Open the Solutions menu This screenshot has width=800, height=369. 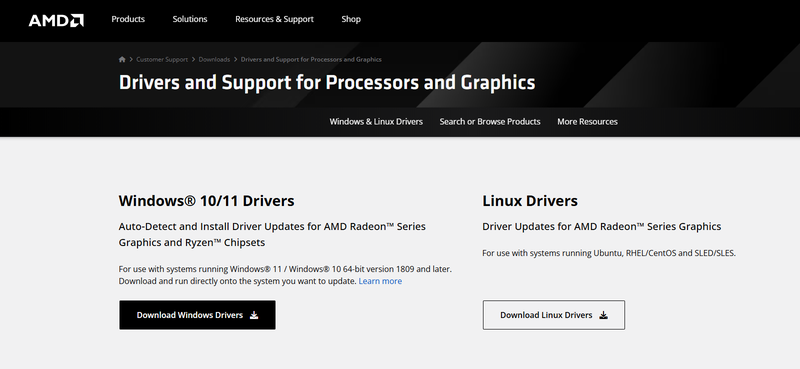190,19
